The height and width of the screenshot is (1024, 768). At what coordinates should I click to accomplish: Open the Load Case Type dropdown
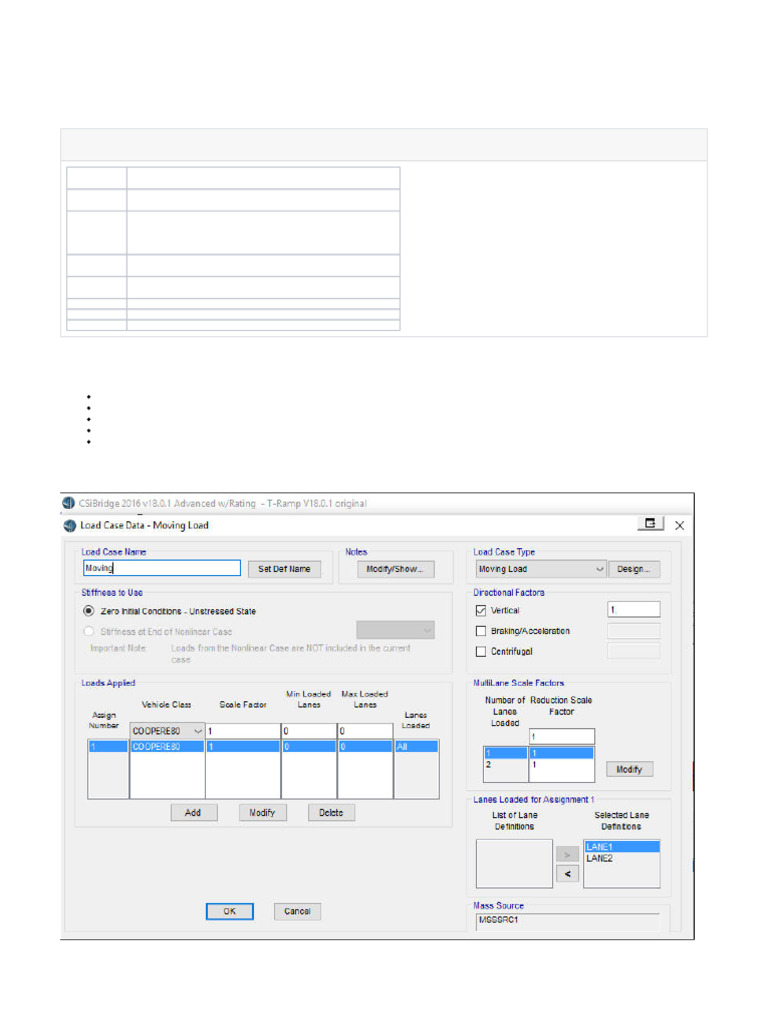pyautogui.click(x=541, y=569)
